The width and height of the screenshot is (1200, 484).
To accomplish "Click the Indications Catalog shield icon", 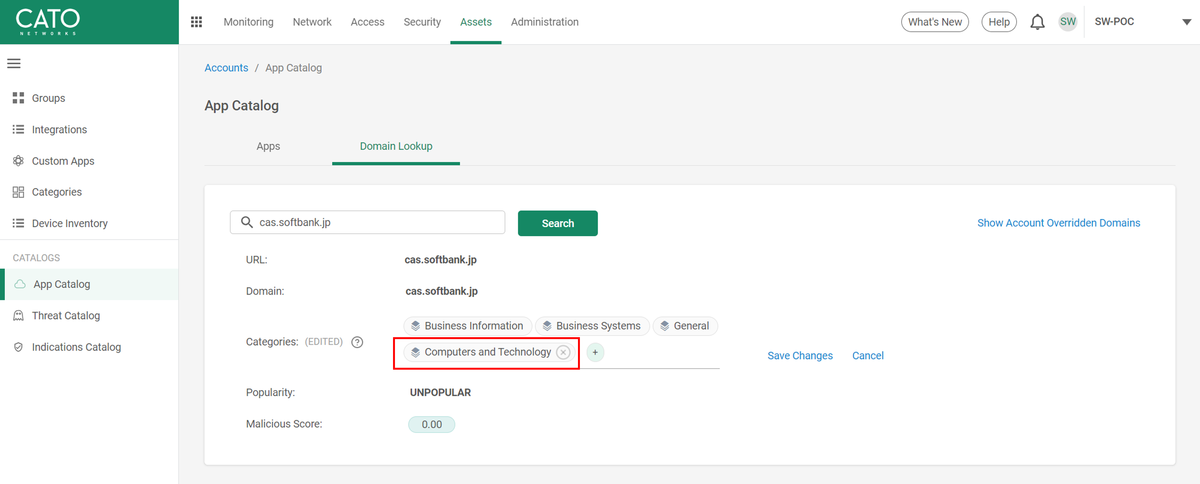I will pos(18,347).
